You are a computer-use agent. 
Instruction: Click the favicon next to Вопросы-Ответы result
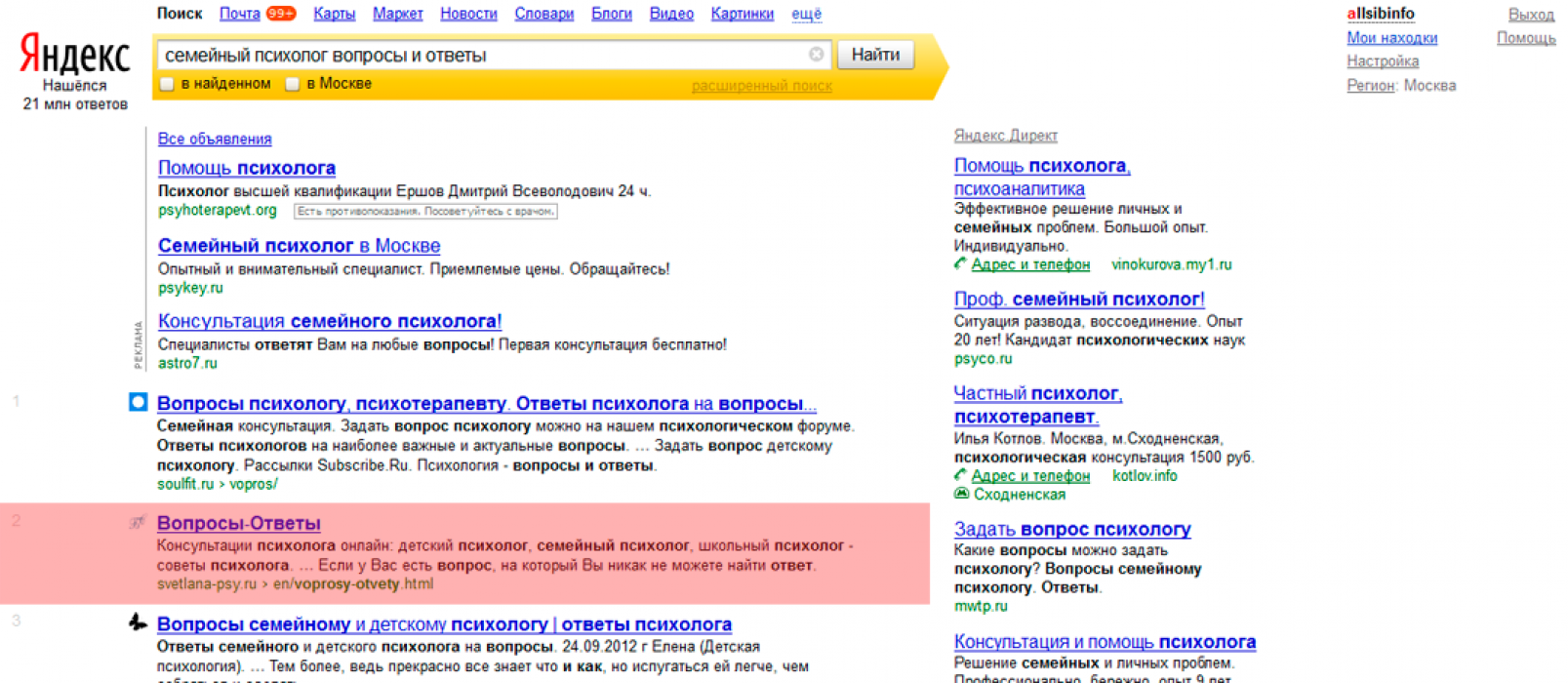138,523
